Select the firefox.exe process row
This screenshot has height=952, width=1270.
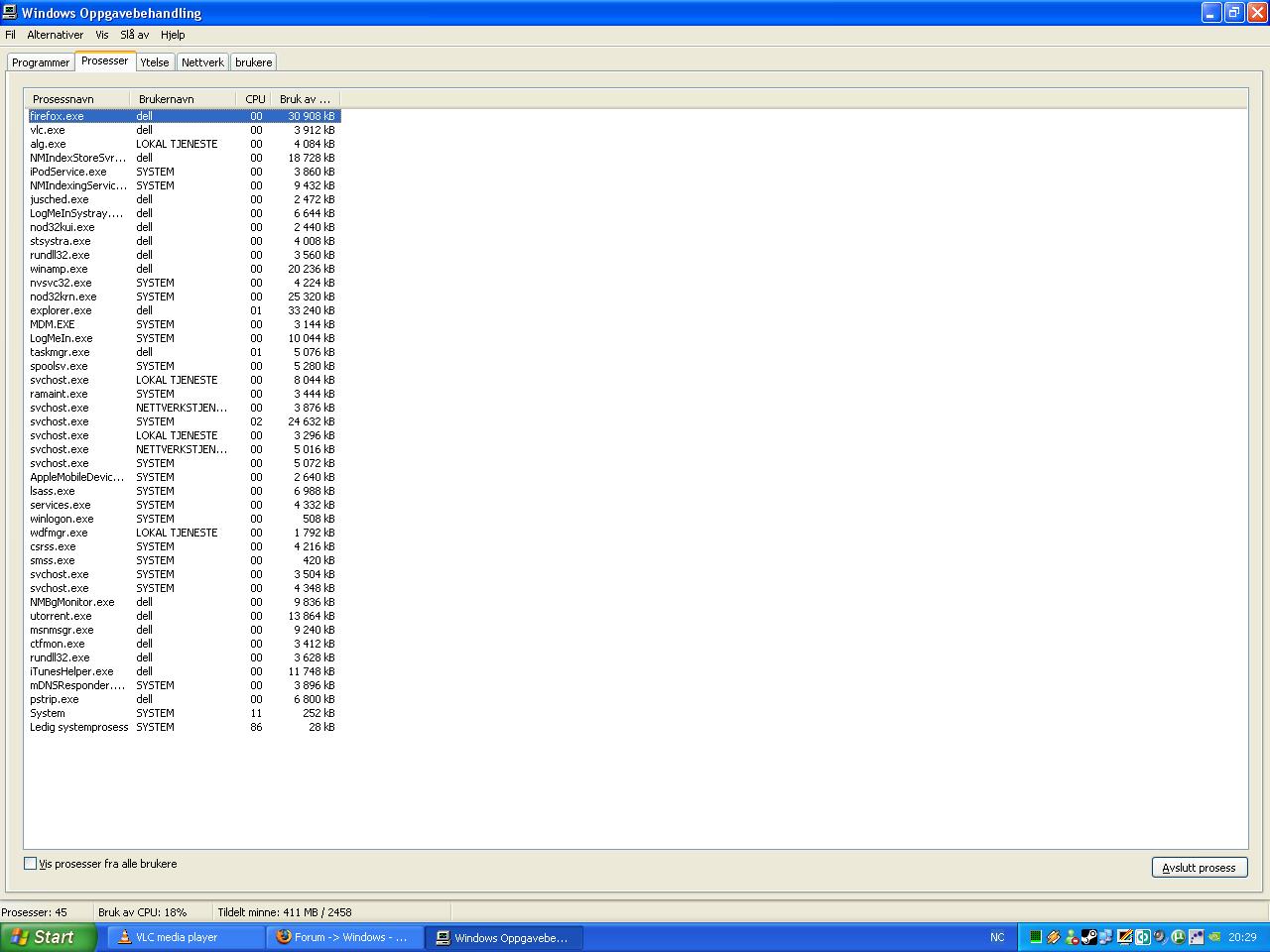tap(185, 116)
